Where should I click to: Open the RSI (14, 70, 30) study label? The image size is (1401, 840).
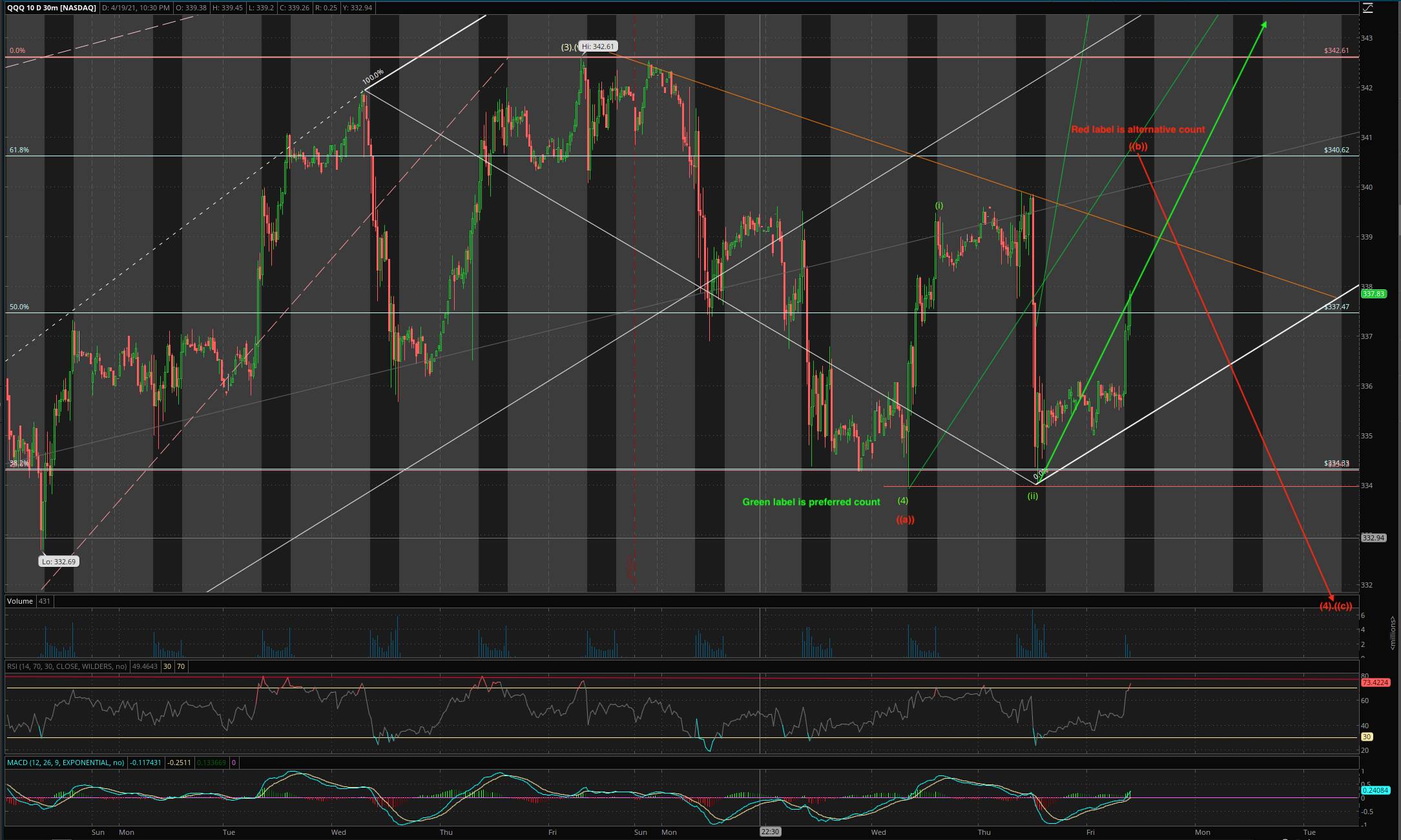(67, 666)
